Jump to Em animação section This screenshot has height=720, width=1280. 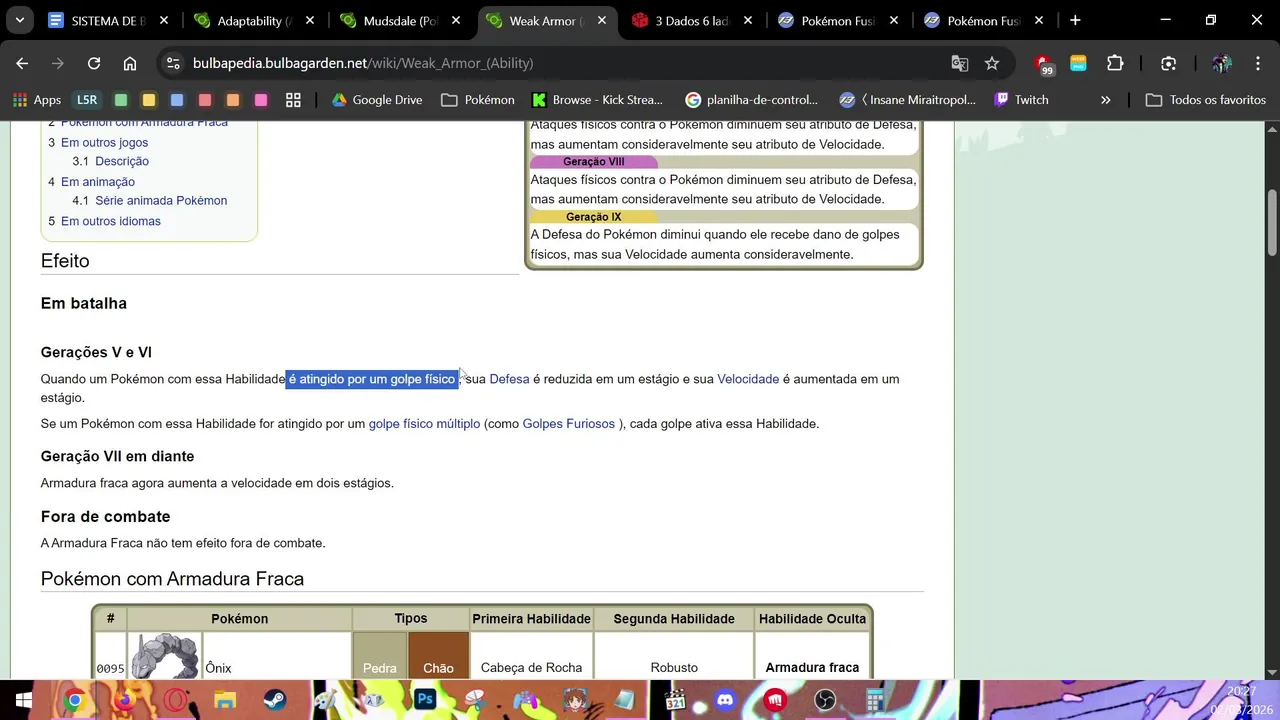[x=98, y=182]
